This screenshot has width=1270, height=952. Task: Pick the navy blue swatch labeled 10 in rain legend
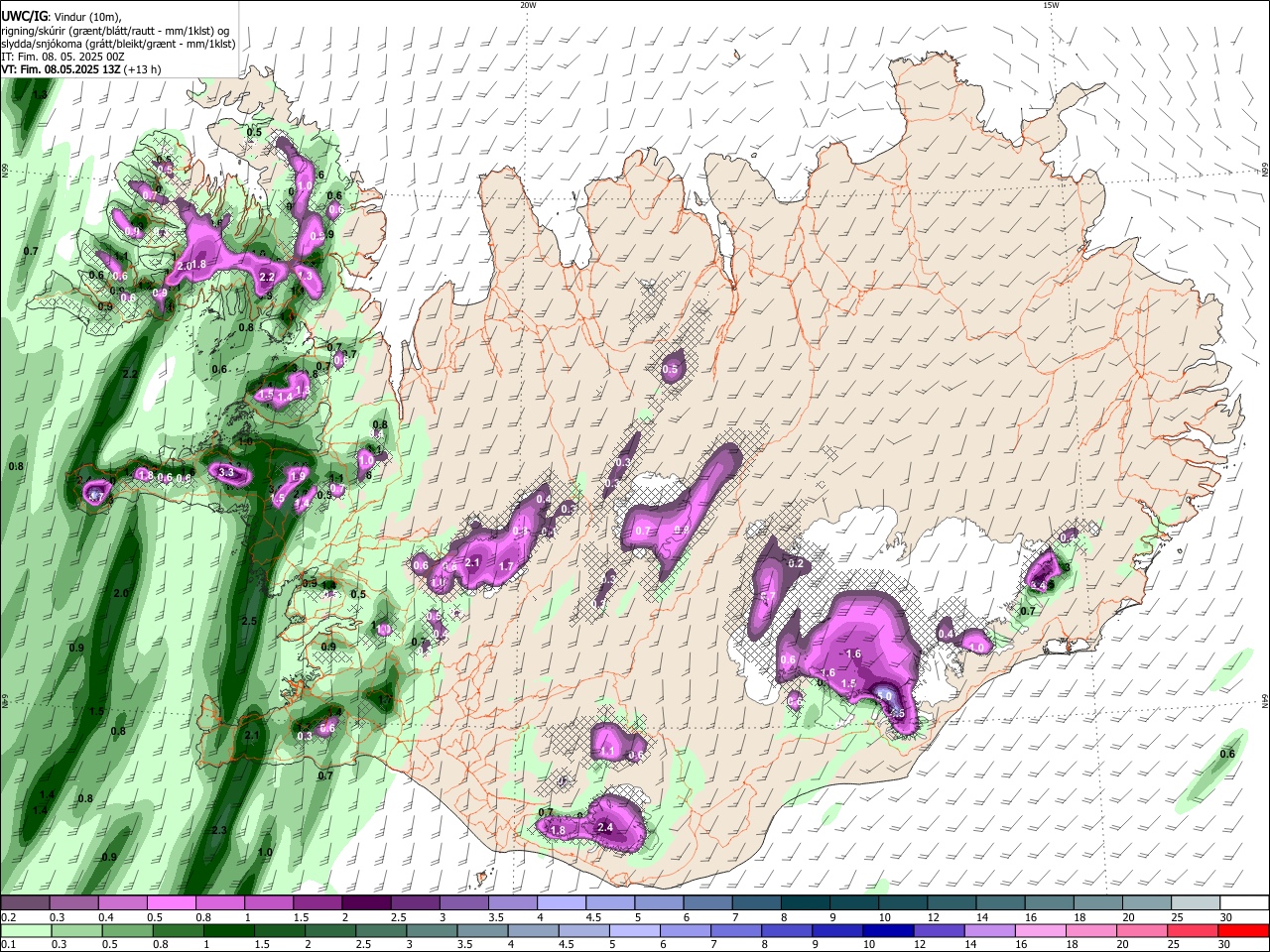click(x=887, y=930)
